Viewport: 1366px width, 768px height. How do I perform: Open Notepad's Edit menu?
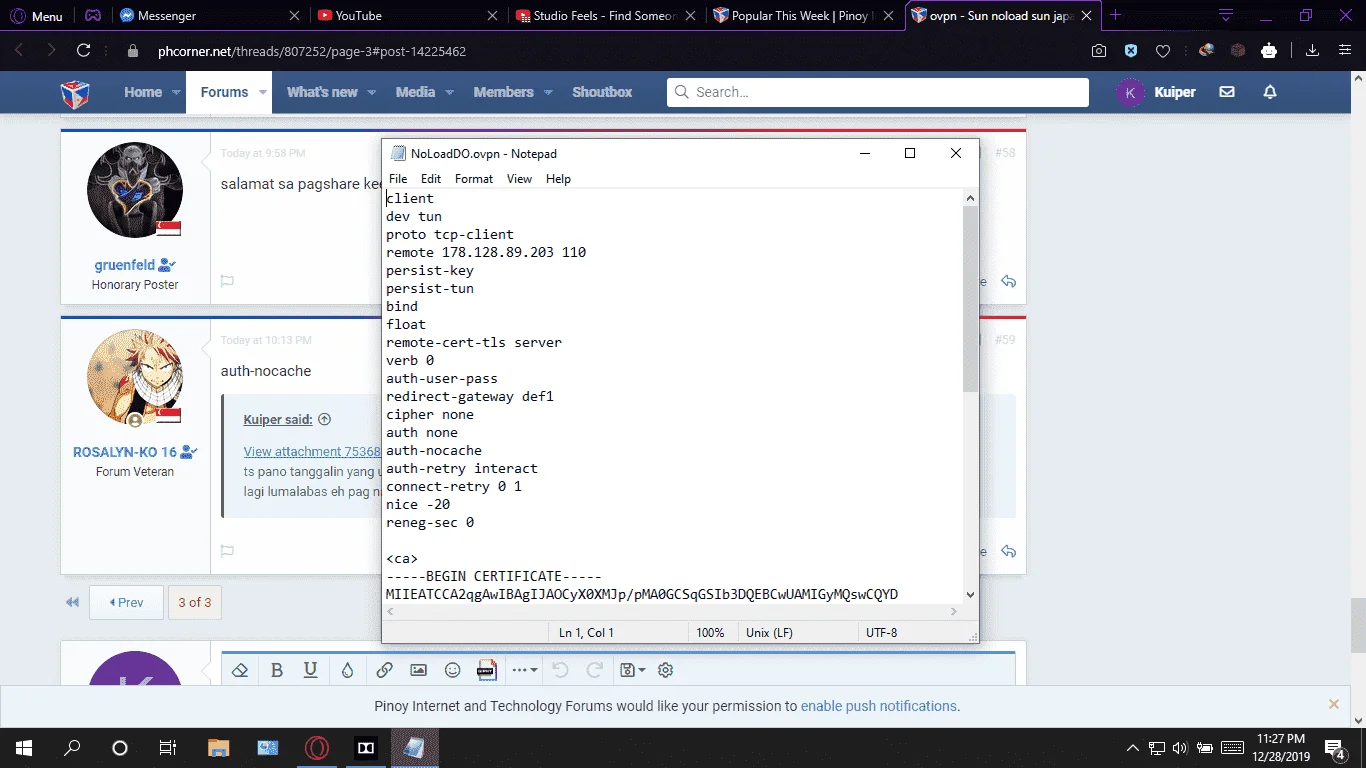(x=431, y=179)
